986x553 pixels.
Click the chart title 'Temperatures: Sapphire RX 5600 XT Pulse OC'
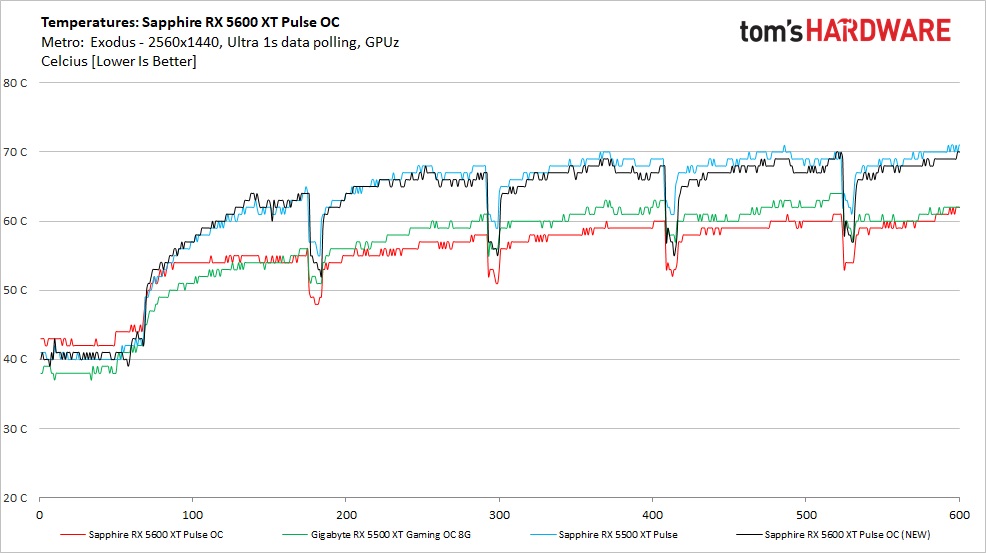tap(191, 23)
